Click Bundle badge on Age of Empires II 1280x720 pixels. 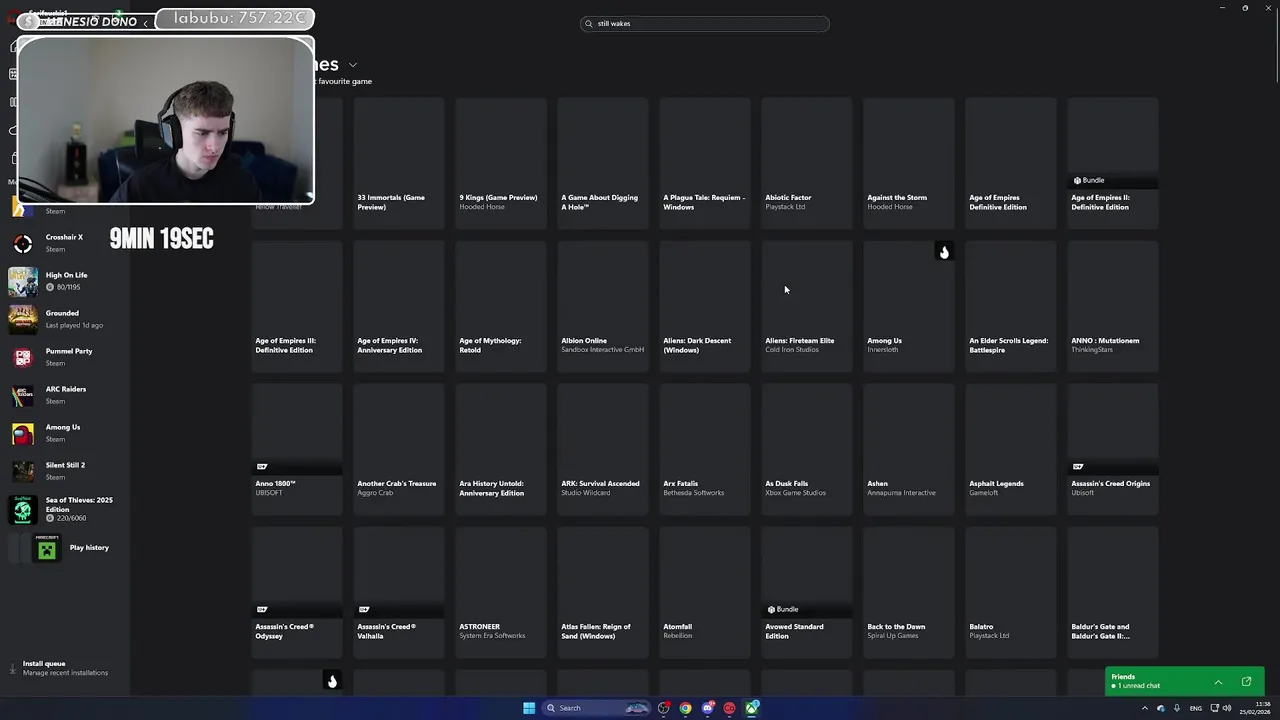(x=1089, y=180)
